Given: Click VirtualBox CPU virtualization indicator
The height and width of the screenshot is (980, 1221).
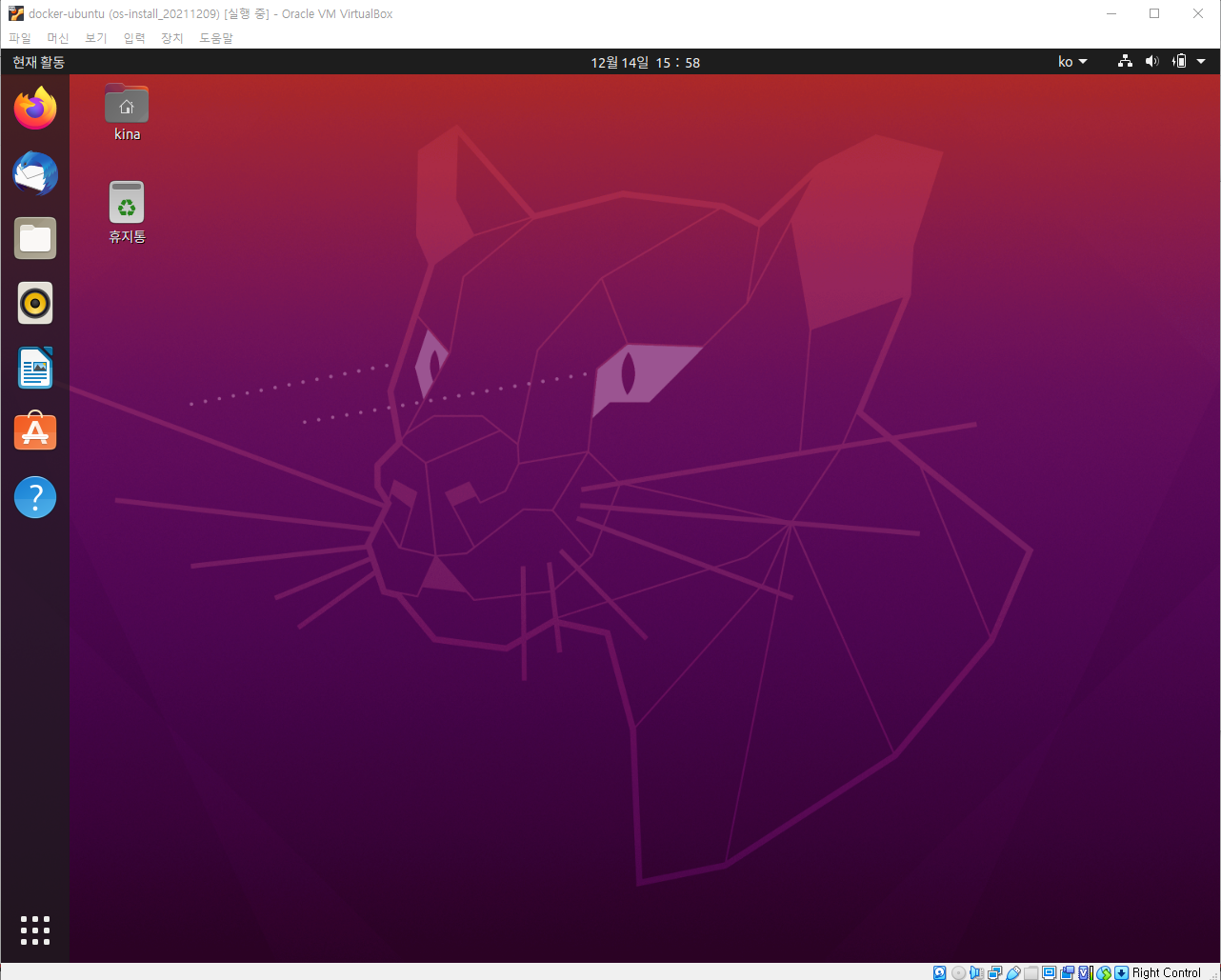Looking at the screenshot, I should tap(1086, 972).
